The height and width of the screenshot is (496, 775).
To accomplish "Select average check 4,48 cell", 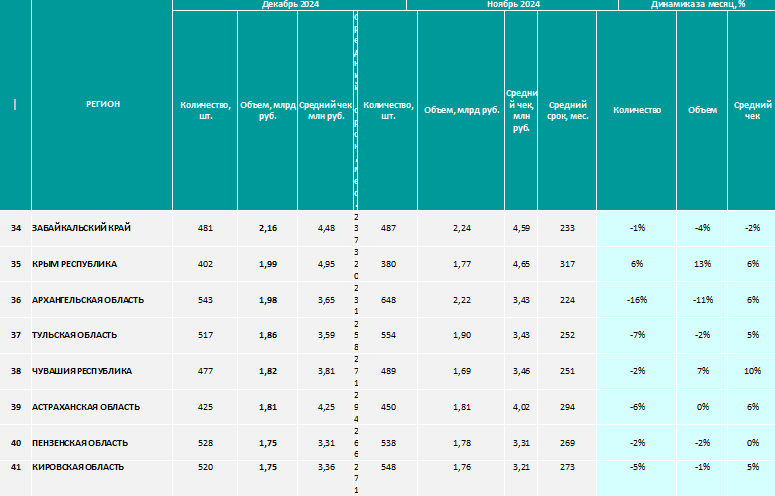I will click(x=326, y=228).
